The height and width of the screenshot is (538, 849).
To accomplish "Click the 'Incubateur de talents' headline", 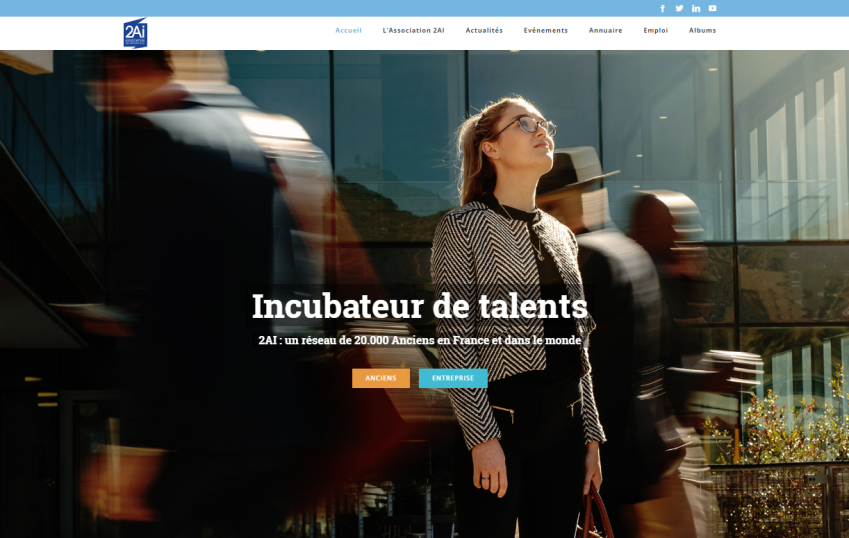I will (420, 306).
